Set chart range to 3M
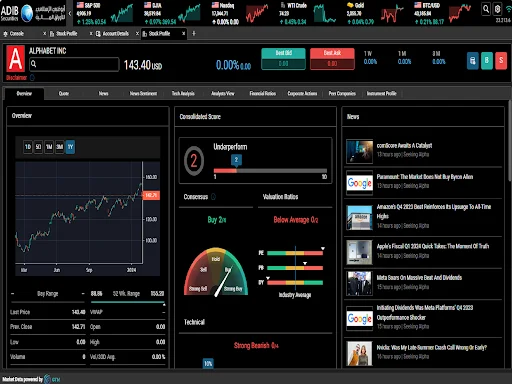Screen dimensions: 512x384 point(60,147)
